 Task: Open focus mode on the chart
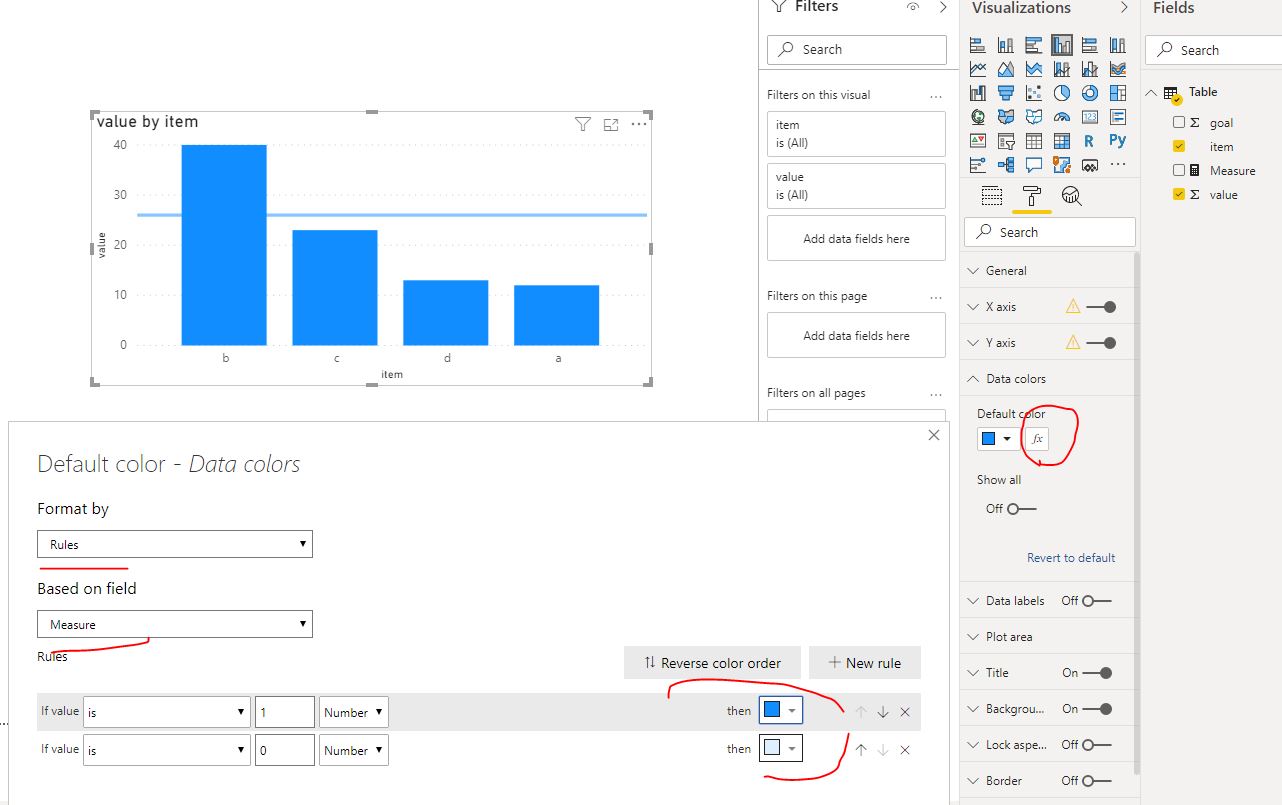click(x=611, y=124)
